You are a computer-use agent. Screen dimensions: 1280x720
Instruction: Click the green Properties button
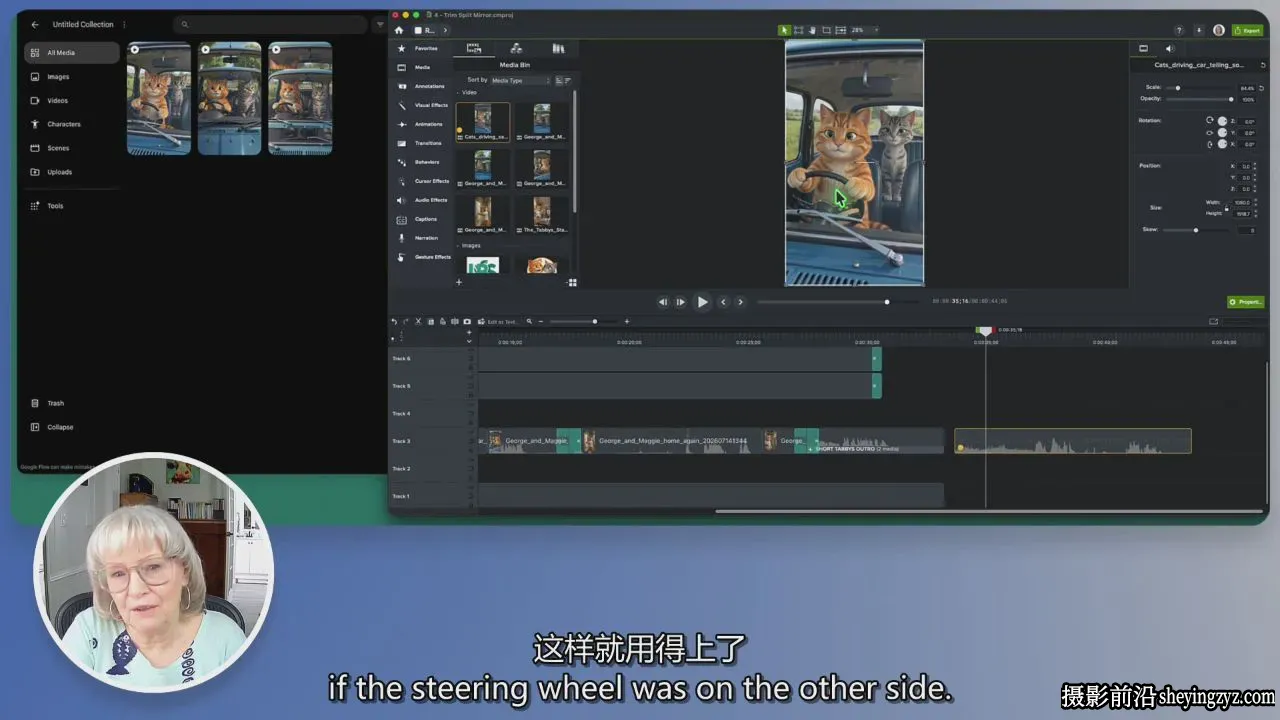point(1246,302)
